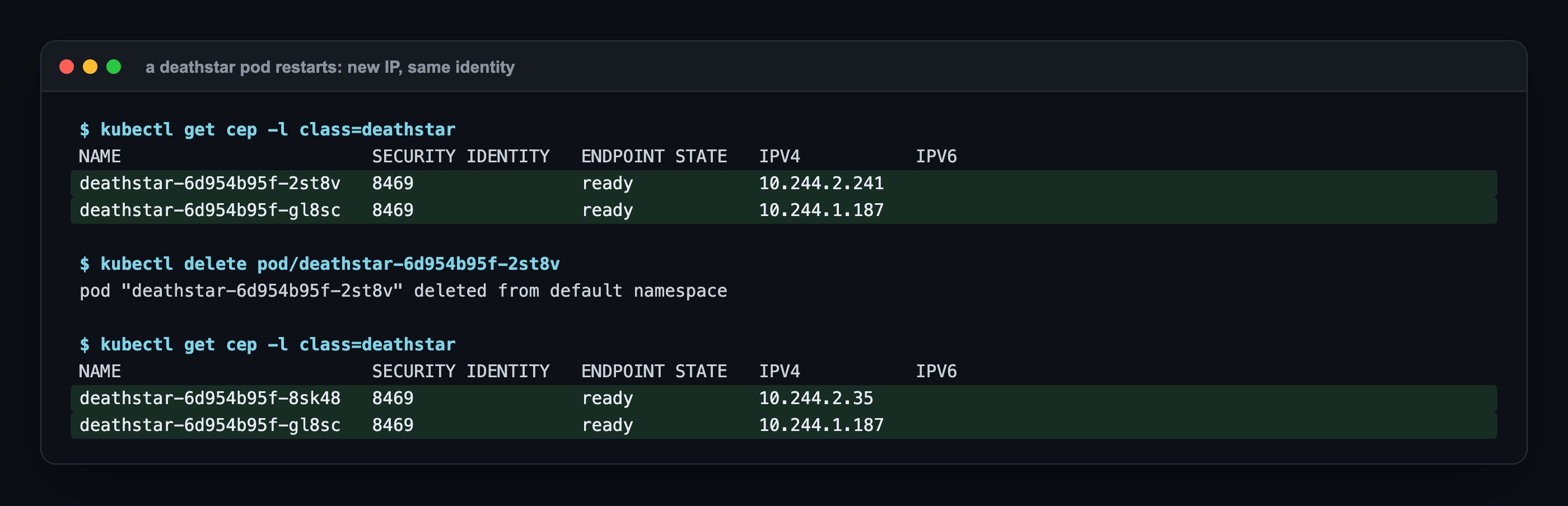Screen dimensions: 1568x506
Task: Click the red close window button
Action: coord(66,67)
